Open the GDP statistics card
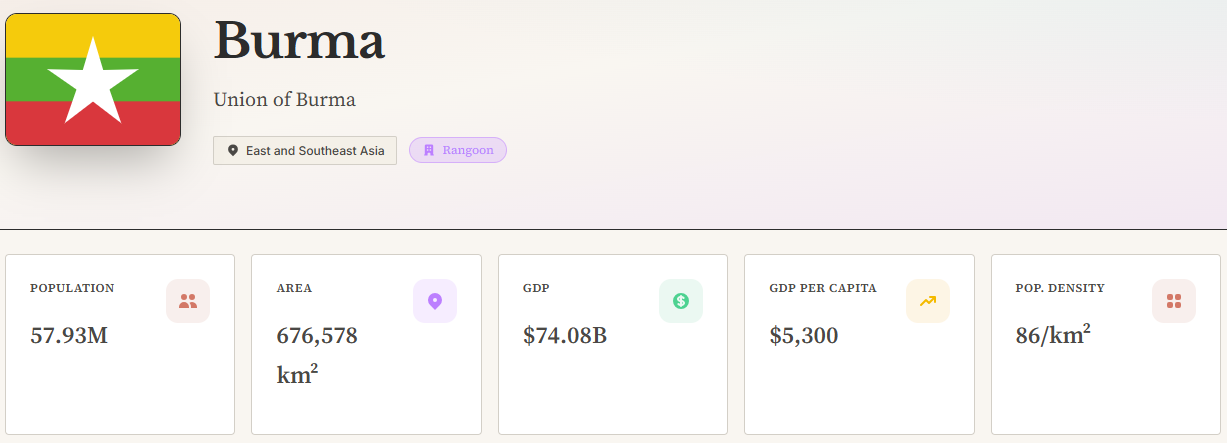 click(x=613, y=344)
